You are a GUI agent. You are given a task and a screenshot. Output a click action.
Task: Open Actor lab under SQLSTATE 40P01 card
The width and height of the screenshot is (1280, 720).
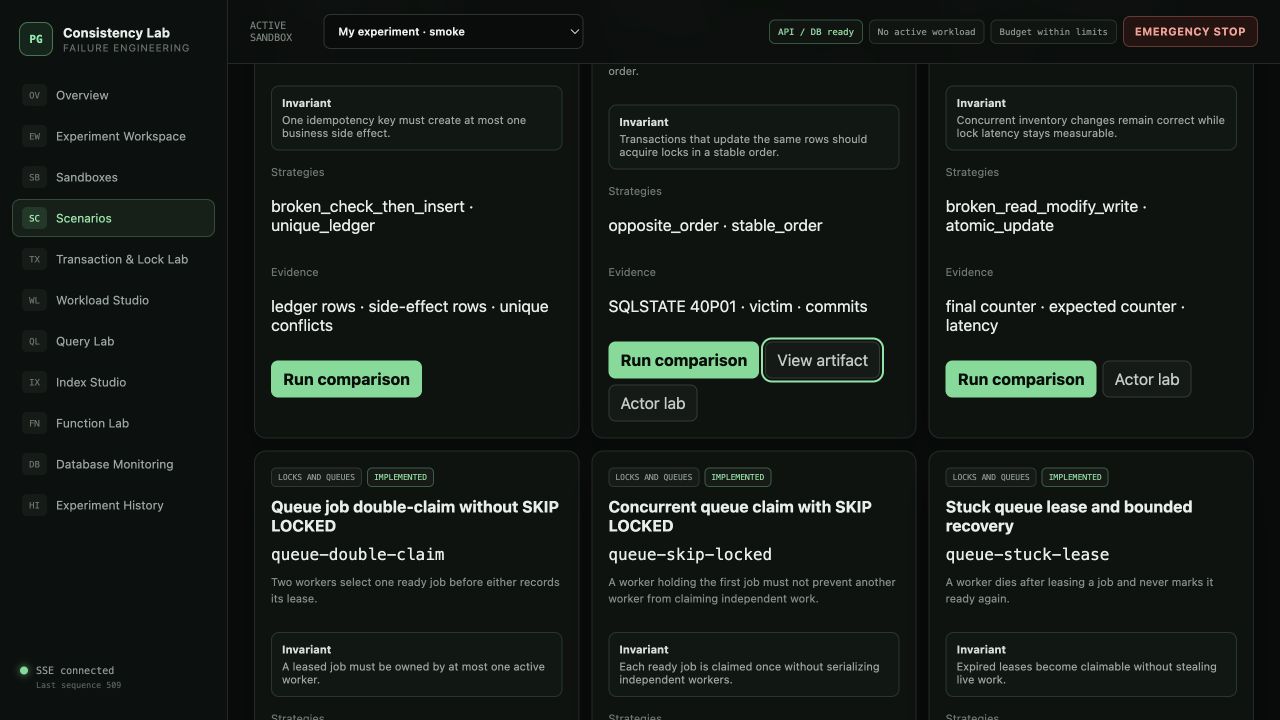[x=653, y=403]
